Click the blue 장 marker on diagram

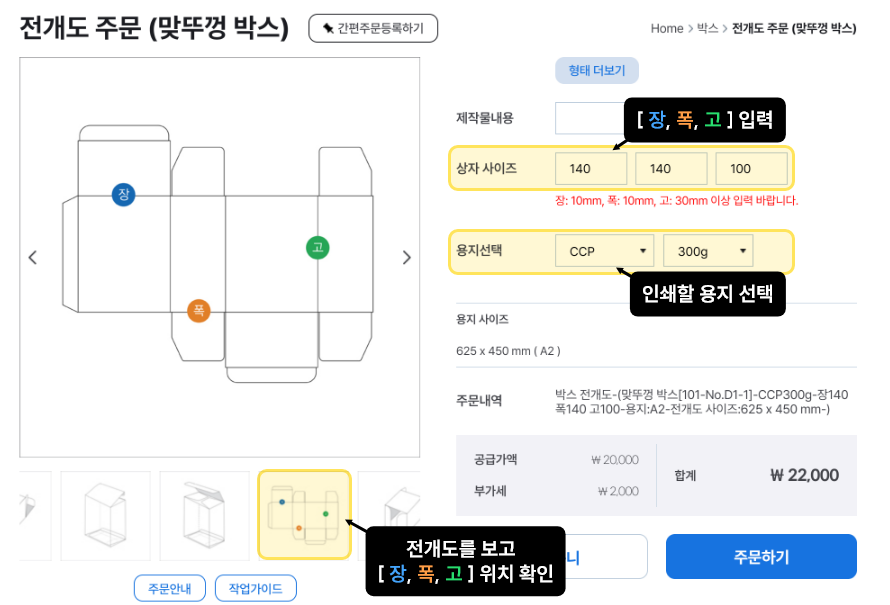point(123,195)
